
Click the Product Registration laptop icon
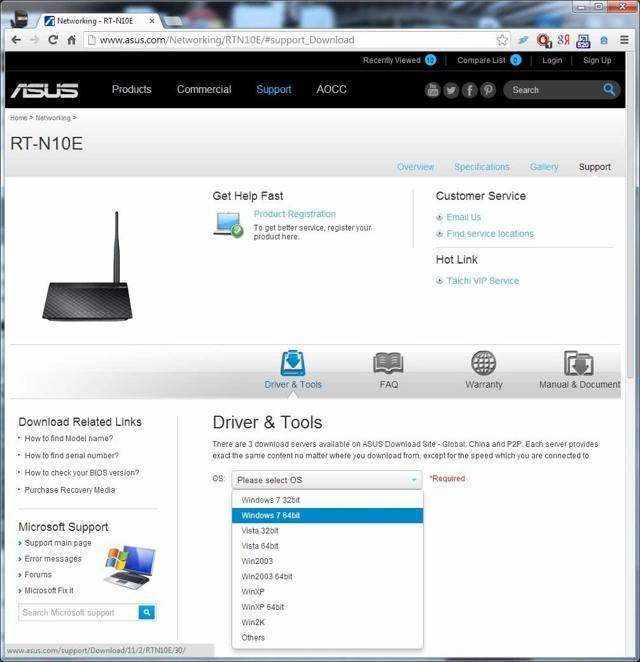228,225
